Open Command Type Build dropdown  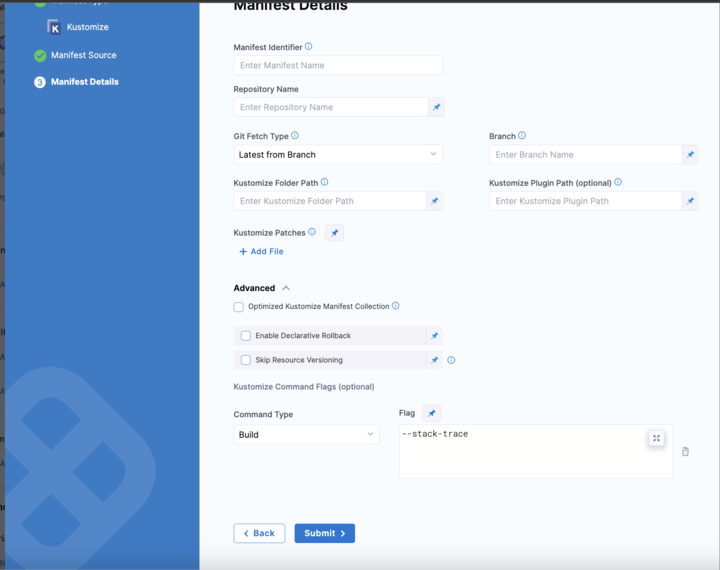pyautogui.click(x=306, y=435)
